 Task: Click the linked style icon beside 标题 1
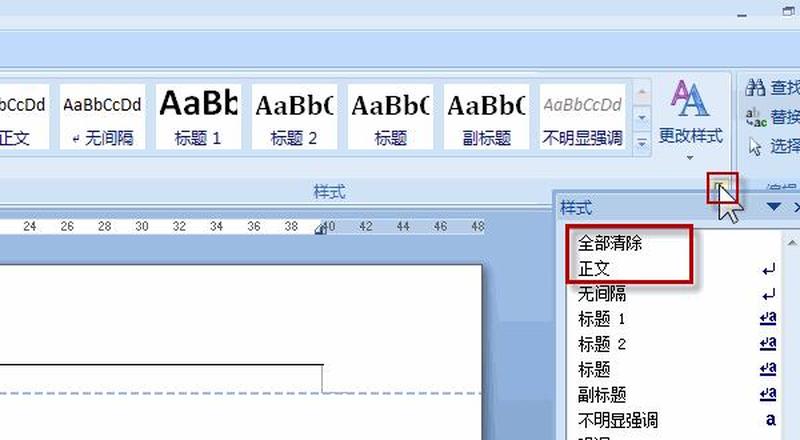coord(768,318)
